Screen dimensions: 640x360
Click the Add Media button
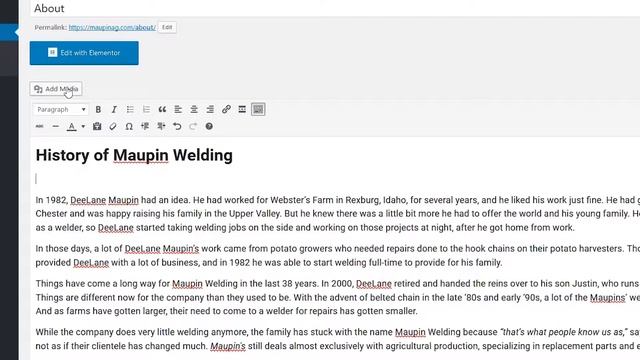[56, 89]
